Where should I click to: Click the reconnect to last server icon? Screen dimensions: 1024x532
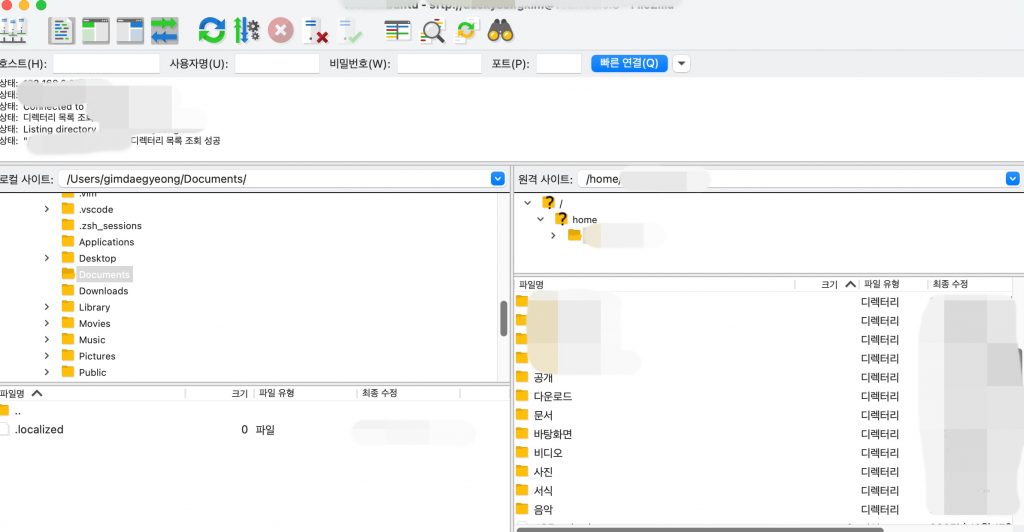350,31
